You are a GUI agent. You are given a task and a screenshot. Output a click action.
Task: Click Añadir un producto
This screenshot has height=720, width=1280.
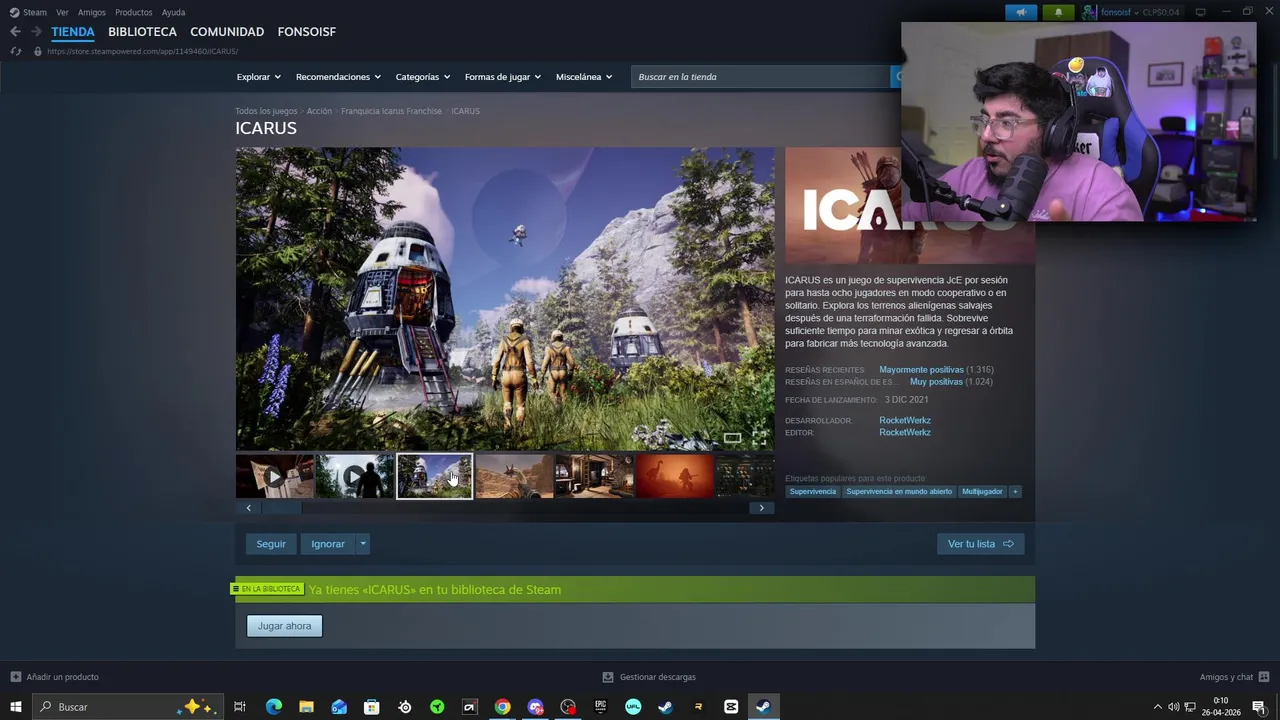coord(55,677)
